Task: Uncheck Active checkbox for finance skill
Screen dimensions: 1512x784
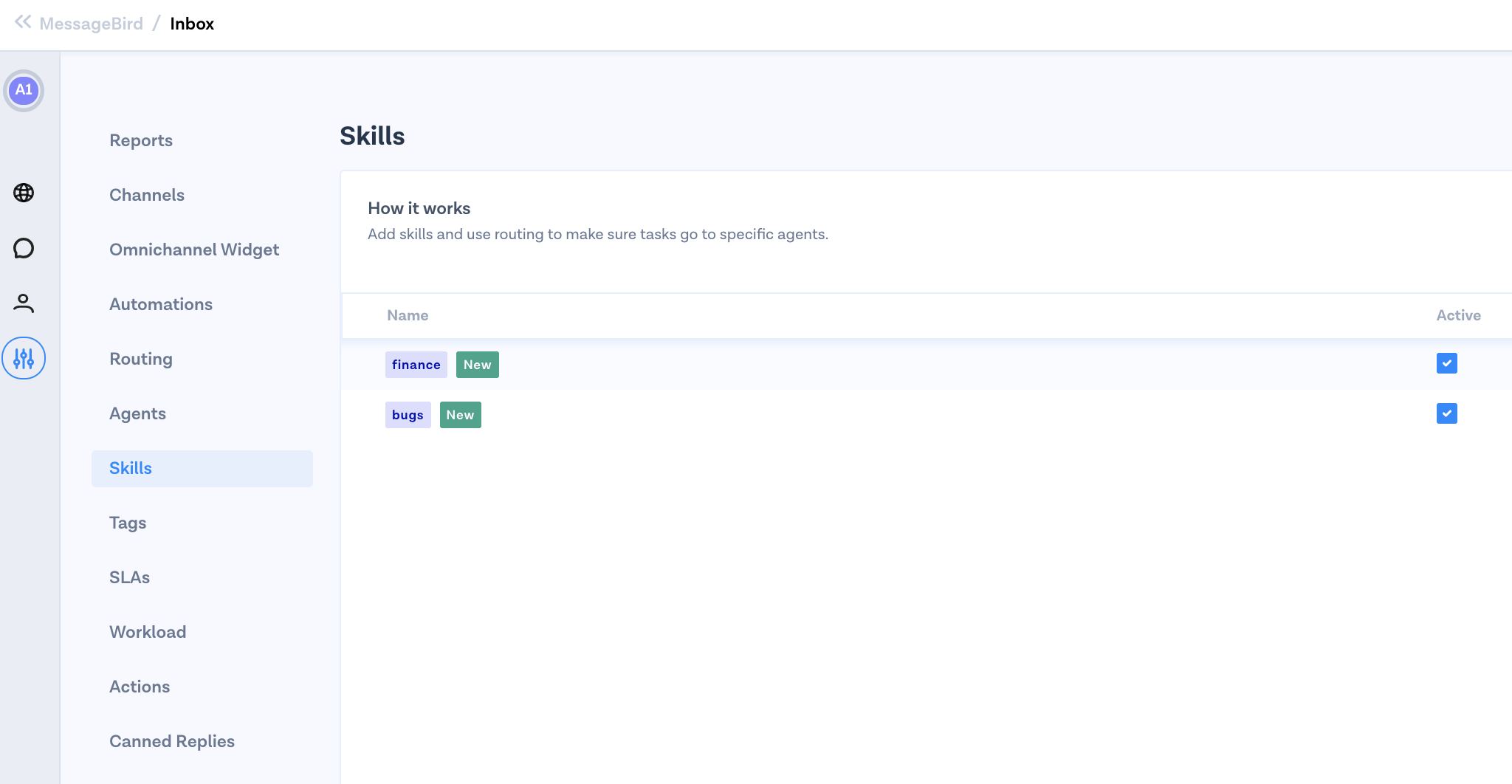Action: coord(1446,363)
